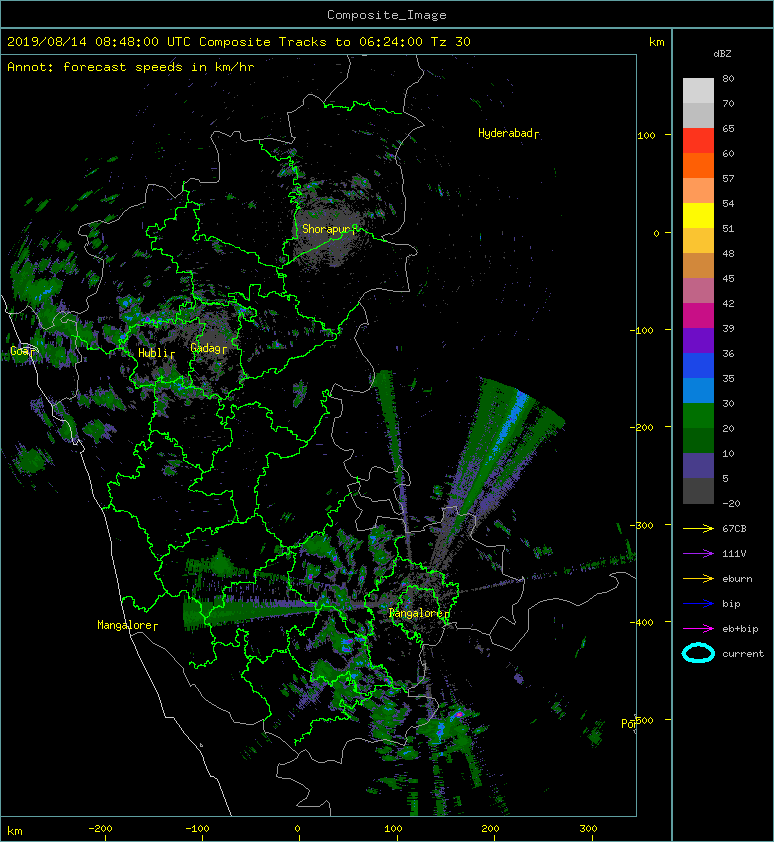
Task: Click the dBZ legend heading
Action: [722, 54]
